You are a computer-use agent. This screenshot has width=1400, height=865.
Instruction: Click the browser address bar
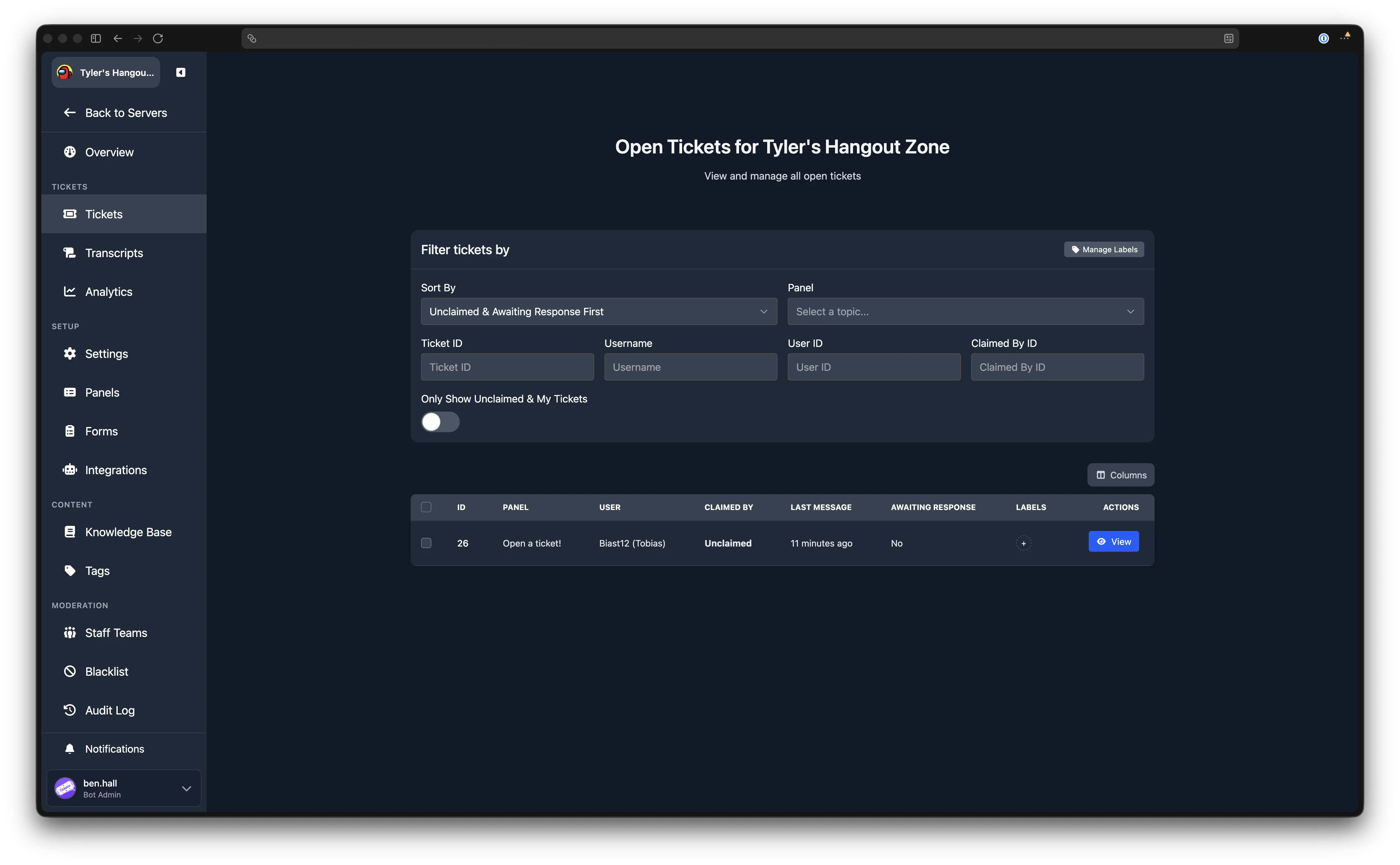(x=739, y=38)
